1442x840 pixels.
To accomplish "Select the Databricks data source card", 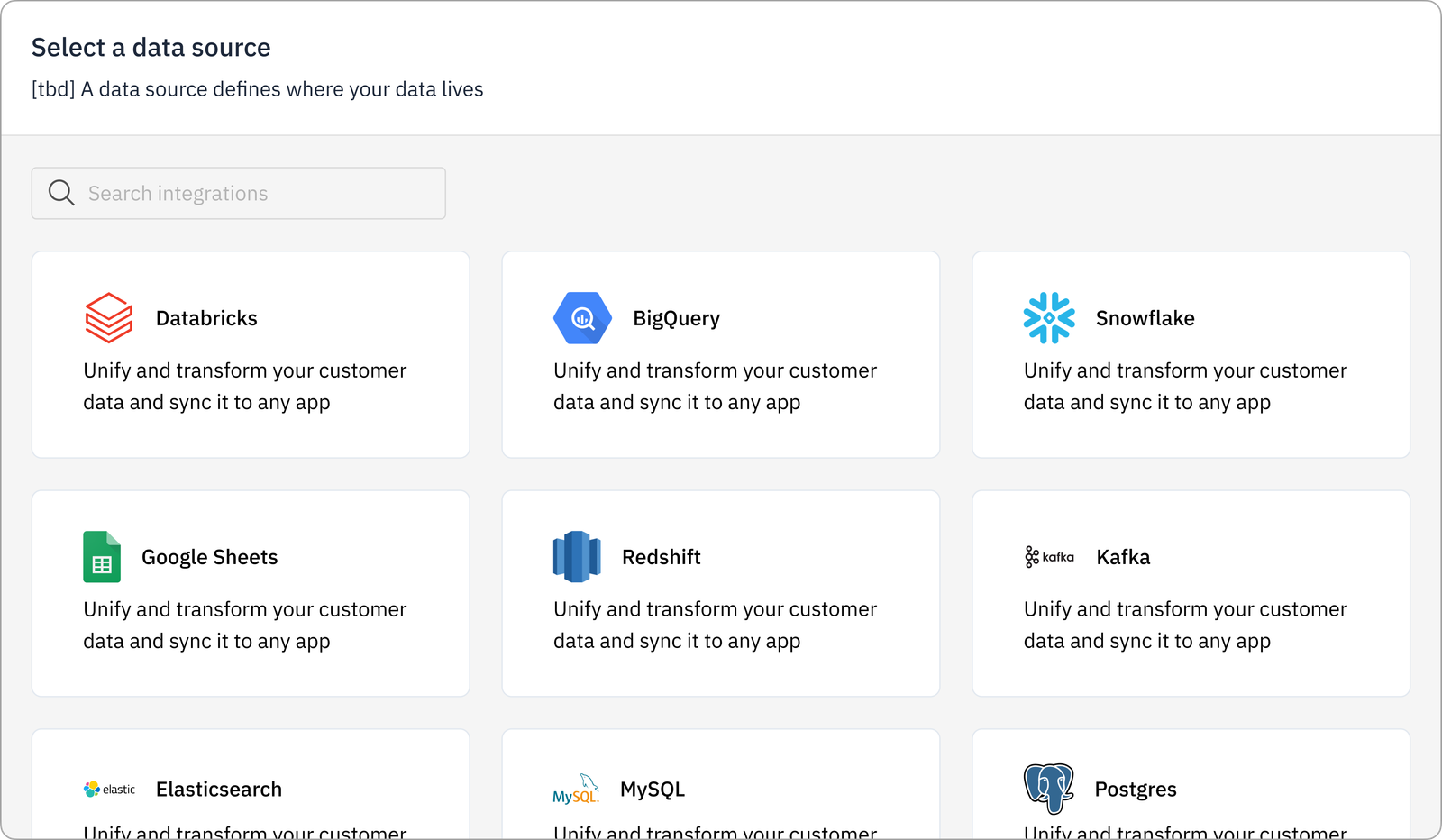I will click(x=251, y=354).
